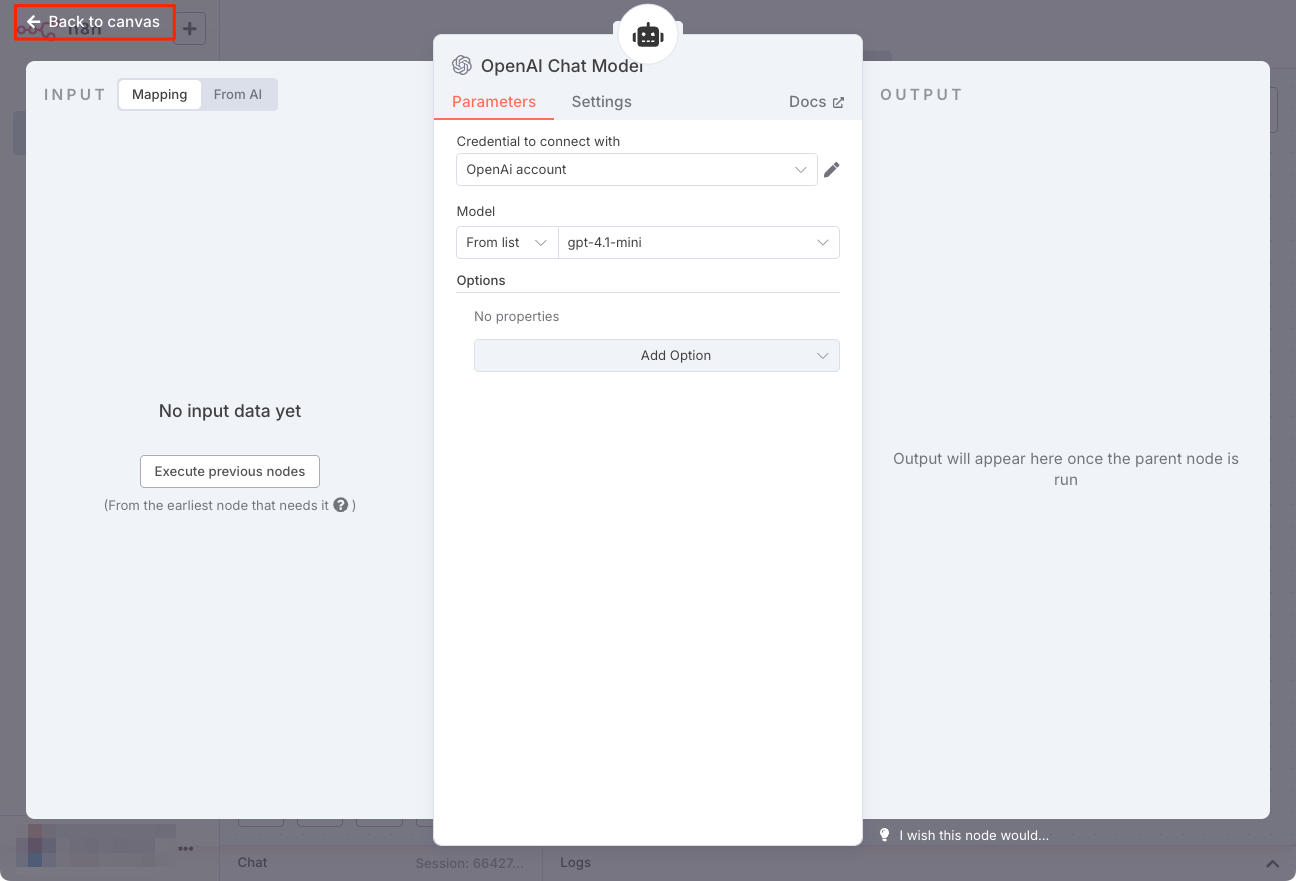1296x881 pixels.
Task: Select Mapping input mode
Action: 160,95
